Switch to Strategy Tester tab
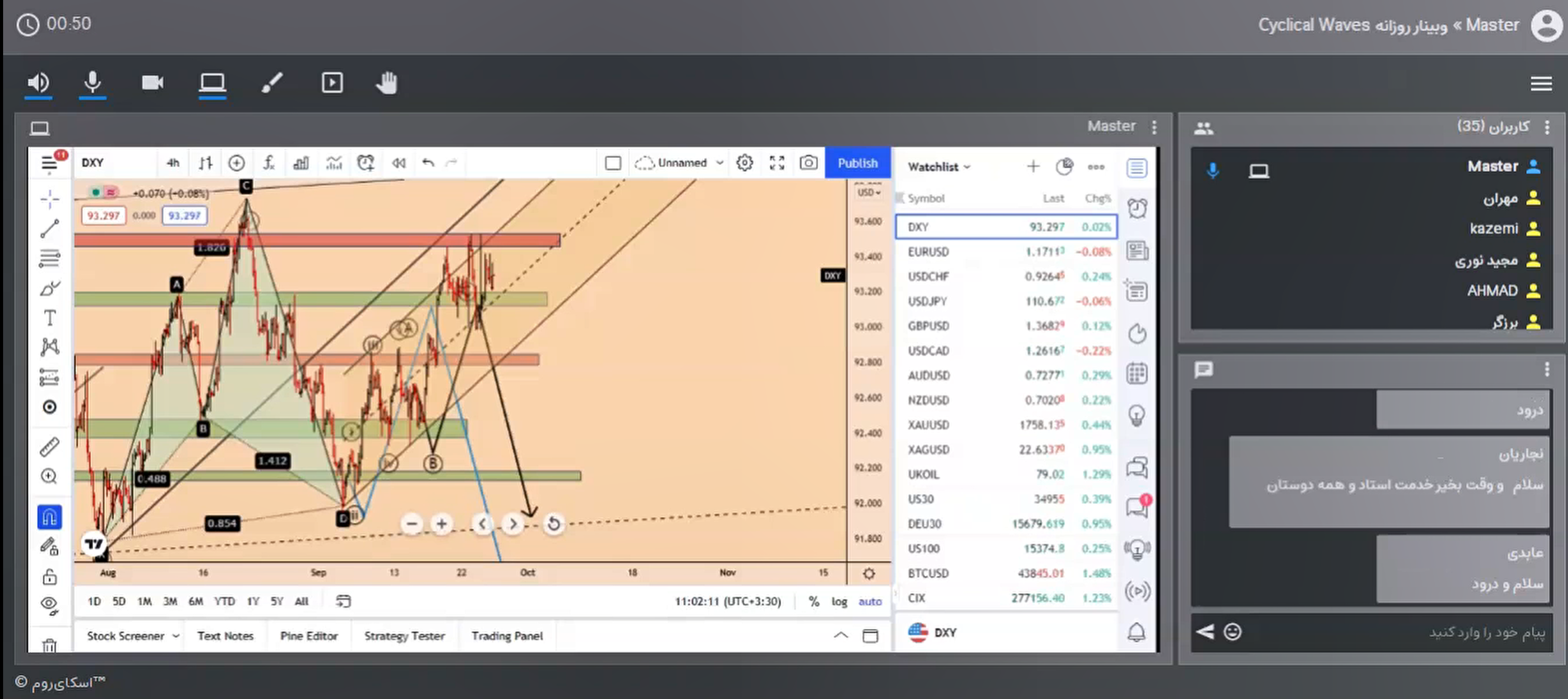The height and width of the screenshot is (699, 1568). [x=404, y=636]
